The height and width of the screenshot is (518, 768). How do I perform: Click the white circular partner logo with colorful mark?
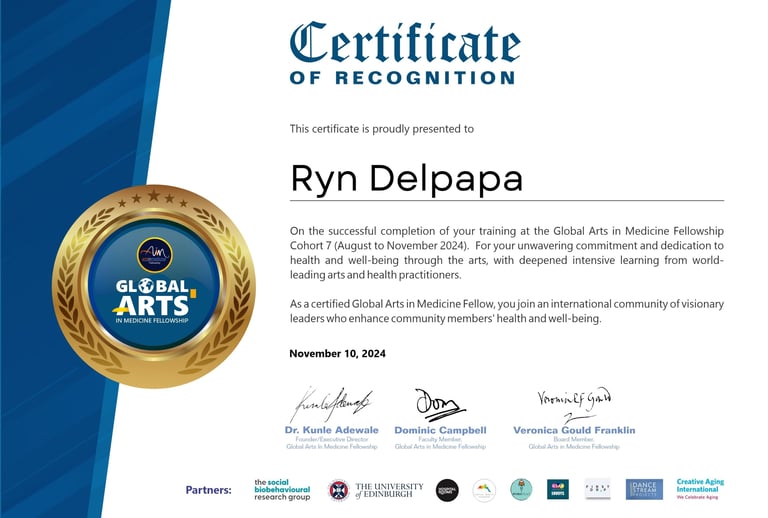pos(484,490)
